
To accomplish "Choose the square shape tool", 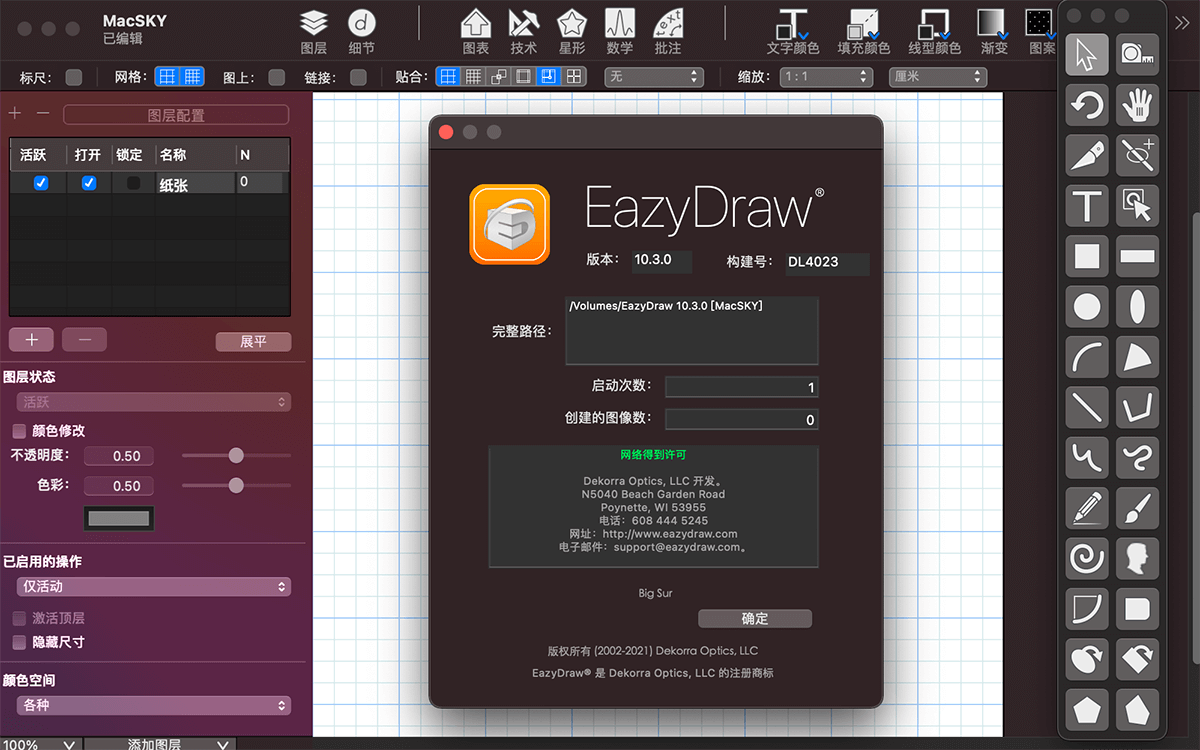I will coord(1087,256).
